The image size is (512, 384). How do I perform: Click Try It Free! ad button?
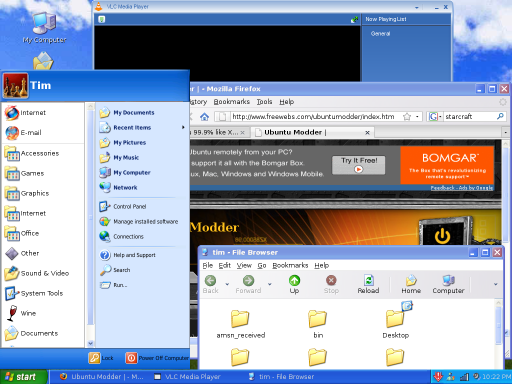tap(359, 165)
